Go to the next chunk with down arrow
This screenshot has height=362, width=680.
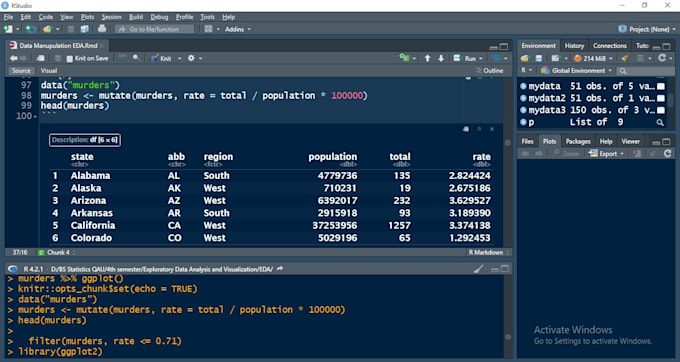[441, 58]
